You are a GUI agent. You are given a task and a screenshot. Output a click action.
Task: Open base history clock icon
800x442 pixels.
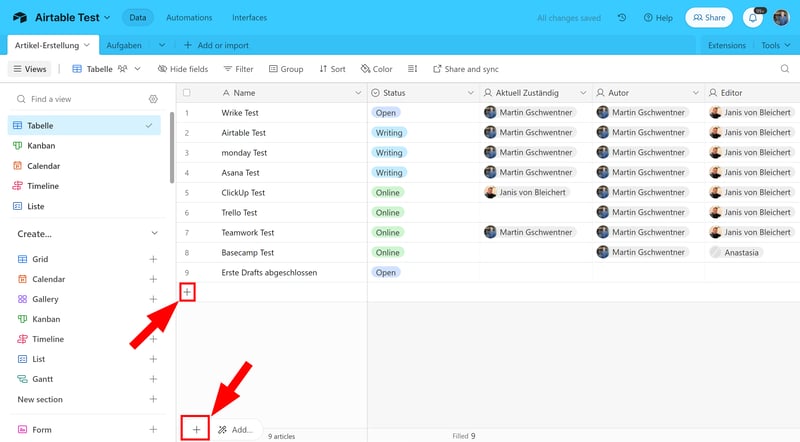pos(621,17)
